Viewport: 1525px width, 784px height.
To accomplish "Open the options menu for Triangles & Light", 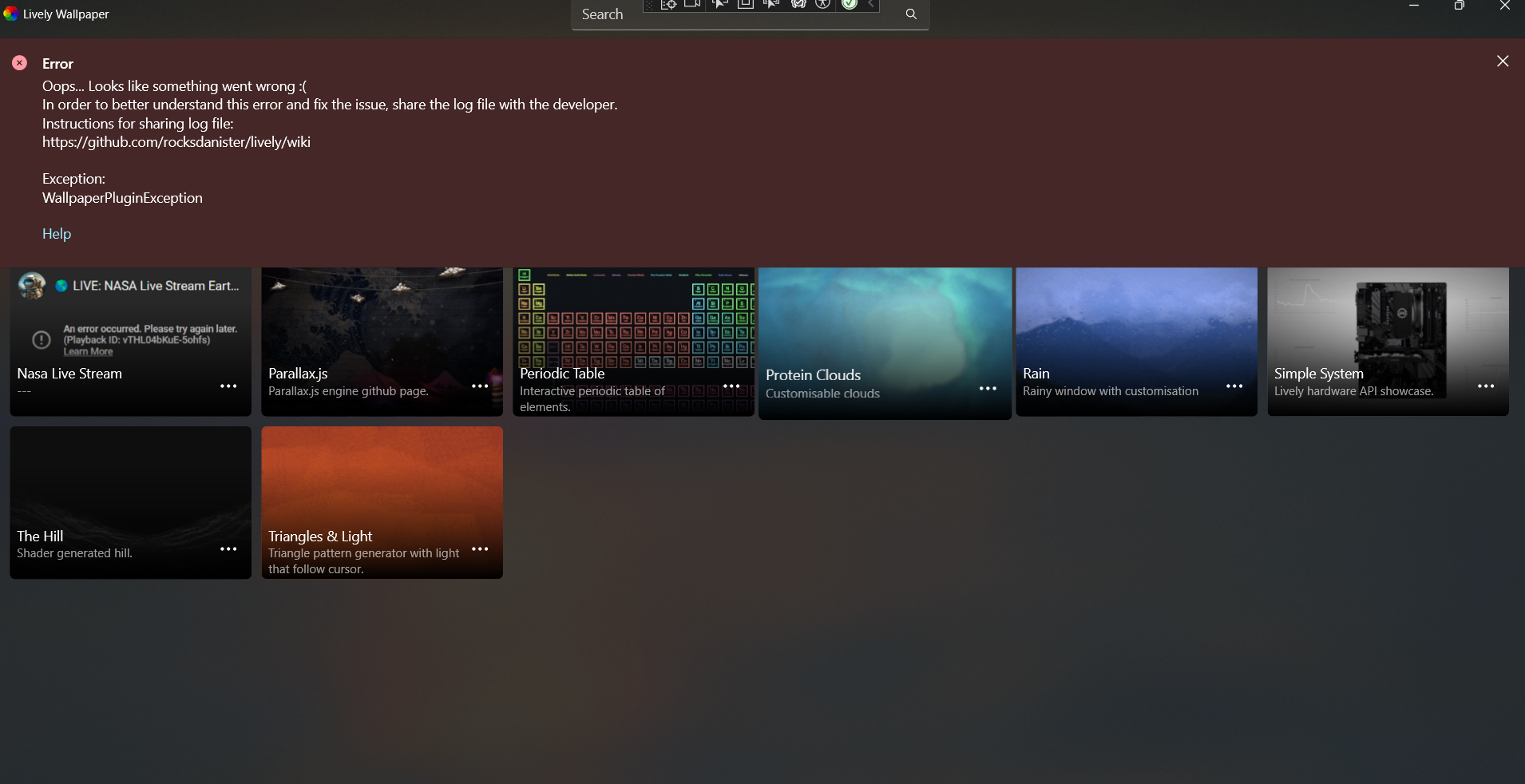I will [479, 549].
